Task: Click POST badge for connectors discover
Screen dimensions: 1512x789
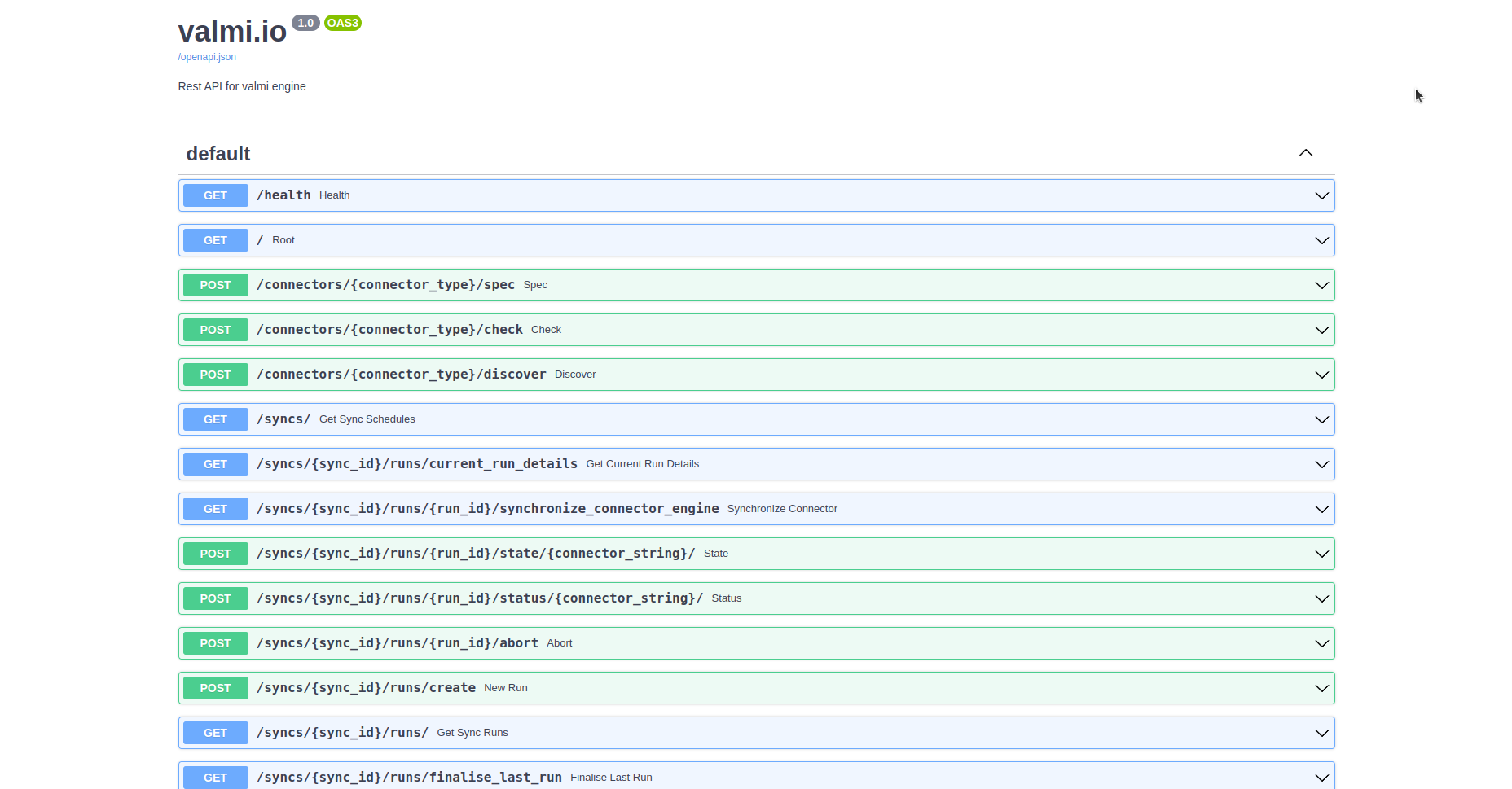Action: click(216, 375)
